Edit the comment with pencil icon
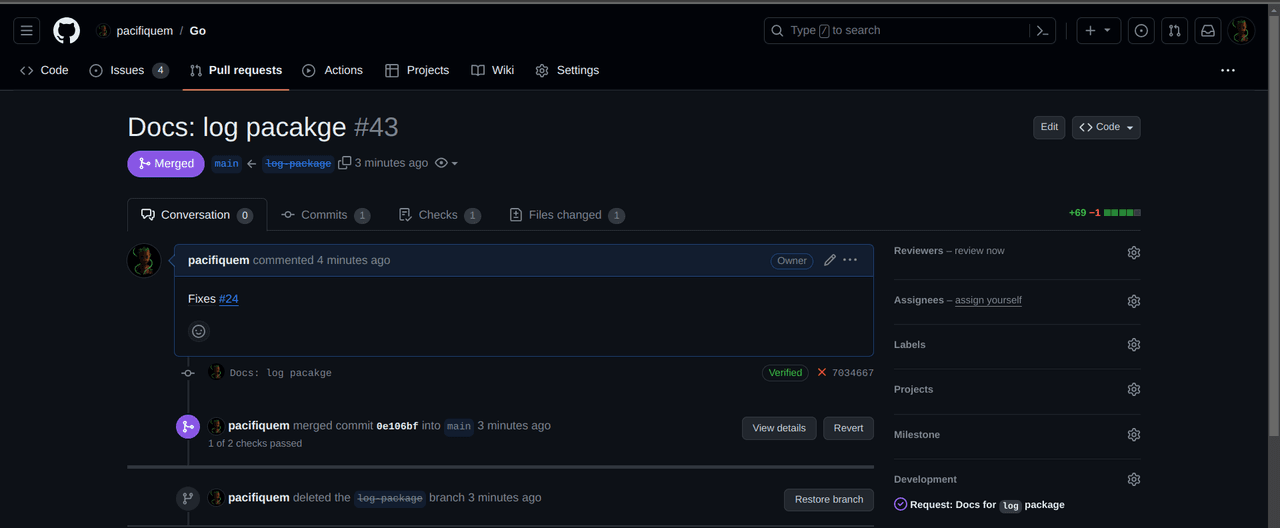The width and height of the screenshot is (1280, 528). pyautogui.click(x=829, y=260)
